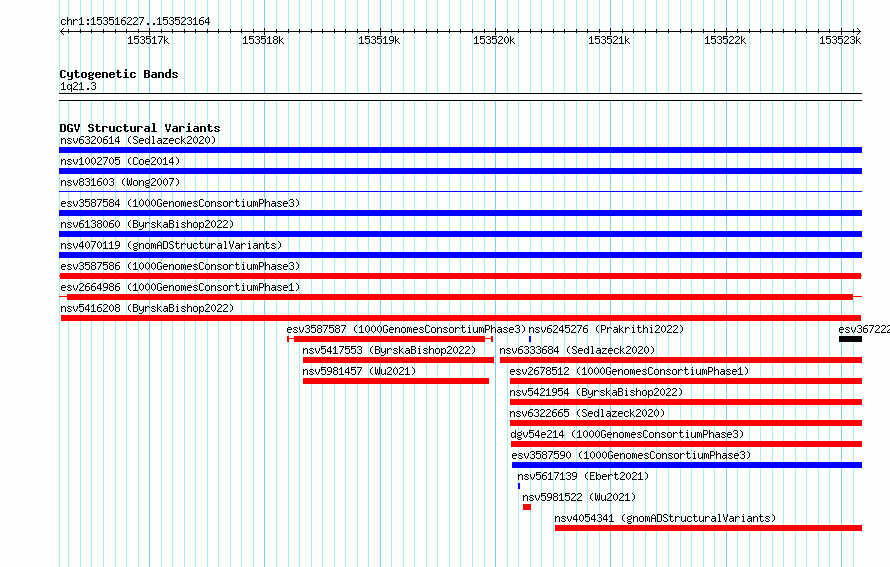Click the DGV Structural Variants track title
890x567 pixels.
coord(140,128)
